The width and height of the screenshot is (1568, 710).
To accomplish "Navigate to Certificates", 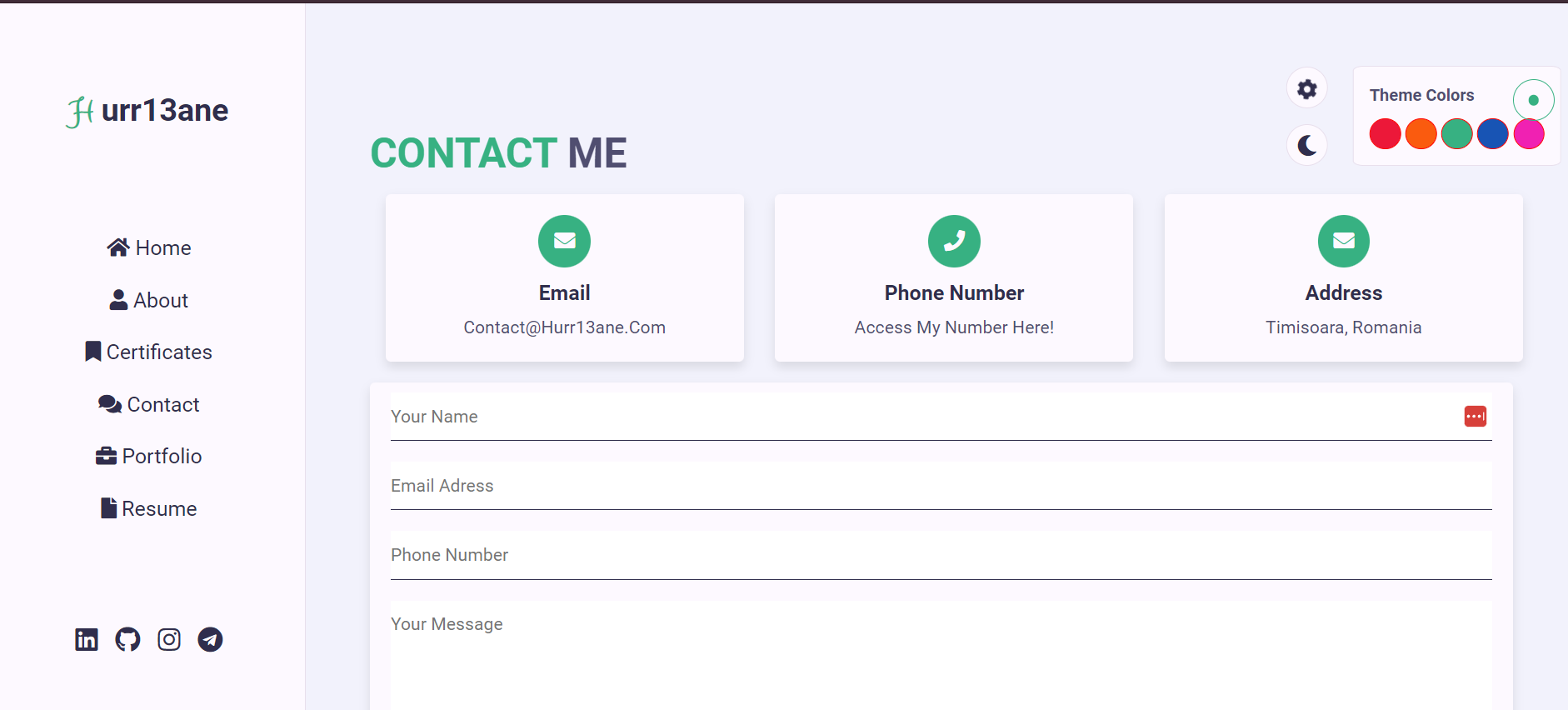I will tap(149, 352).
